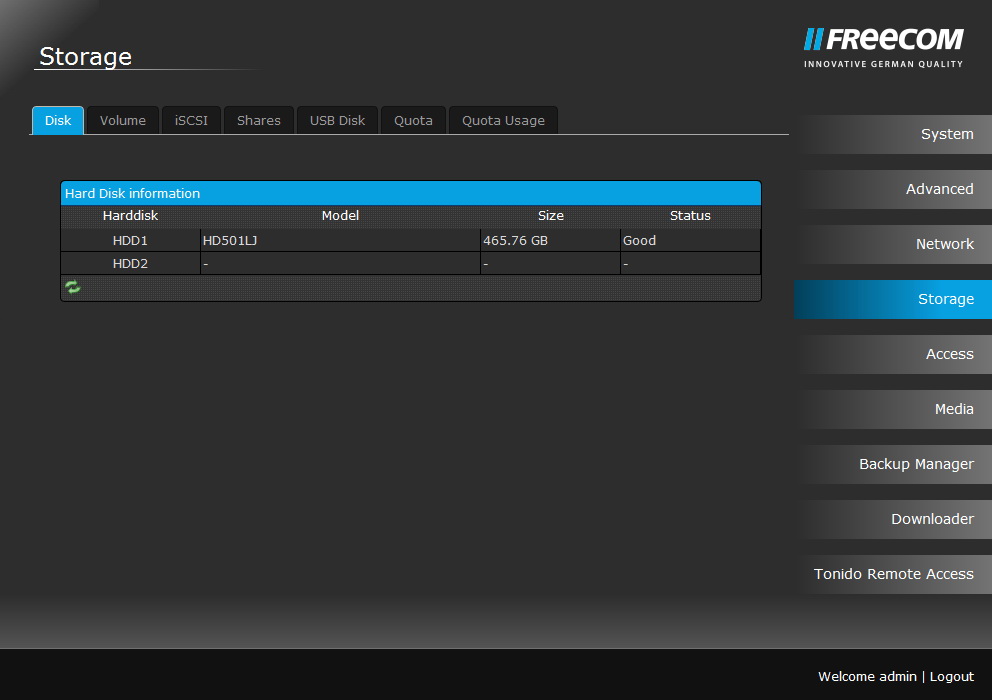Click the HDD1 row label
The image size is (992, 700).
click(x=130, y=241)
